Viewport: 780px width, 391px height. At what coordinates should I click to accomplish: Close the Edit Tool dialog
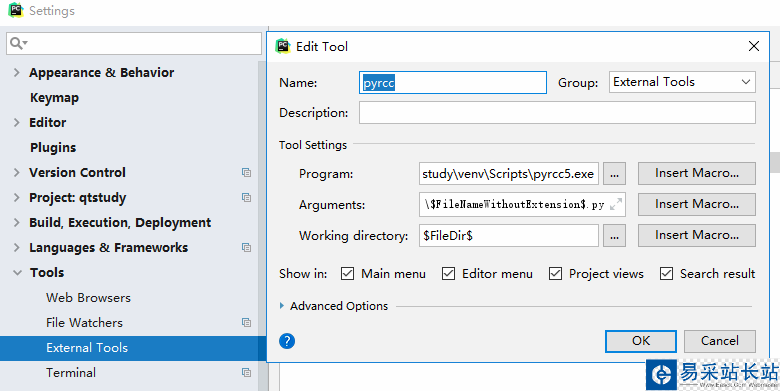[x=754, y=46]
